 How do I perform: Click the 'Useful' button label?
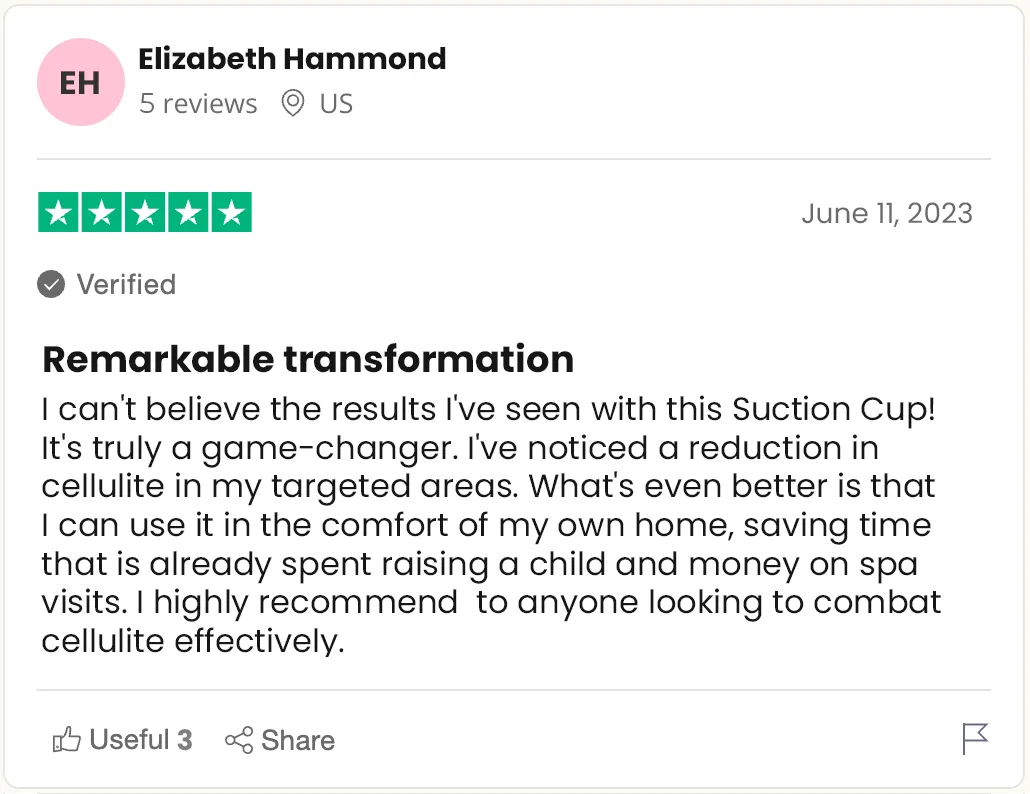pyautogui.click(x=129, y=739)
